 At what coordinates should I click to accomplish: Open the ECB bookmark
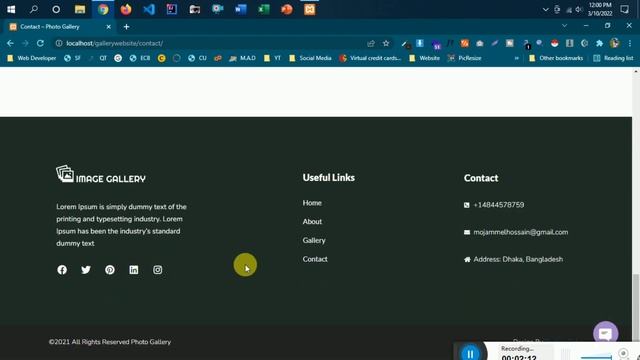[140, 58]
